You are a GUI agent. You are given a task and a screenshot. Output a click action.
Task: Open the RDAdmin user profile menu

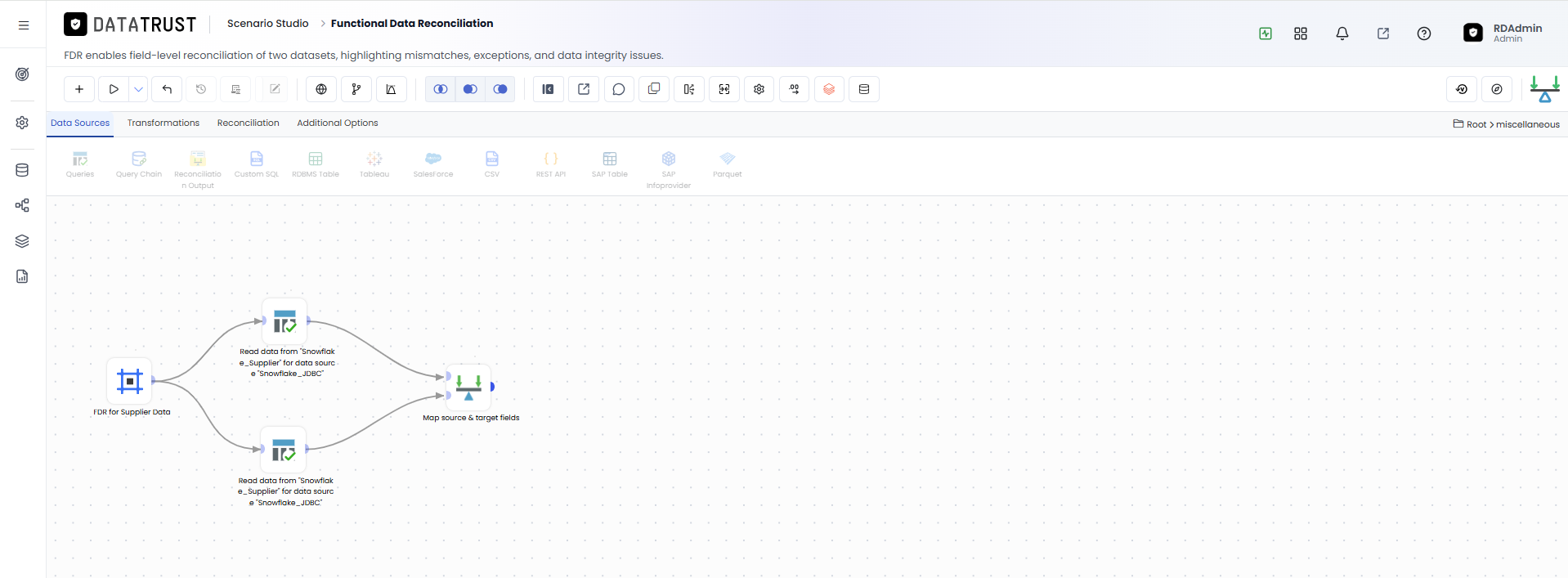tap(1503, 33)
